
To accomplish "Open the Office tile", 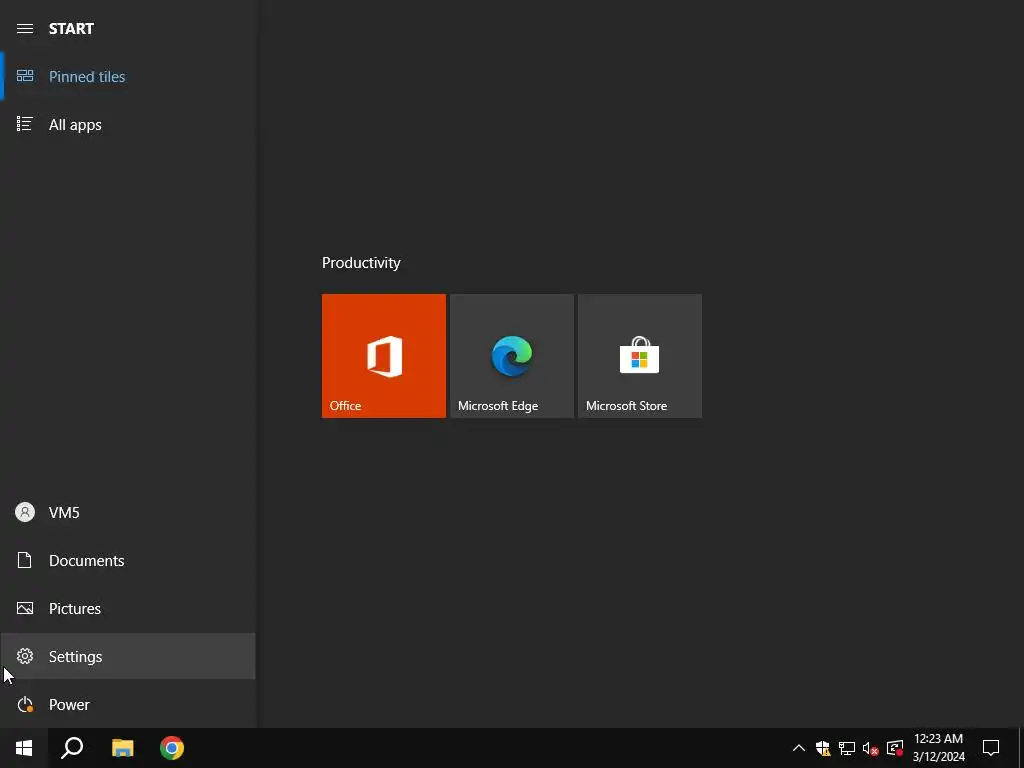I will click(x=384, y=356).
